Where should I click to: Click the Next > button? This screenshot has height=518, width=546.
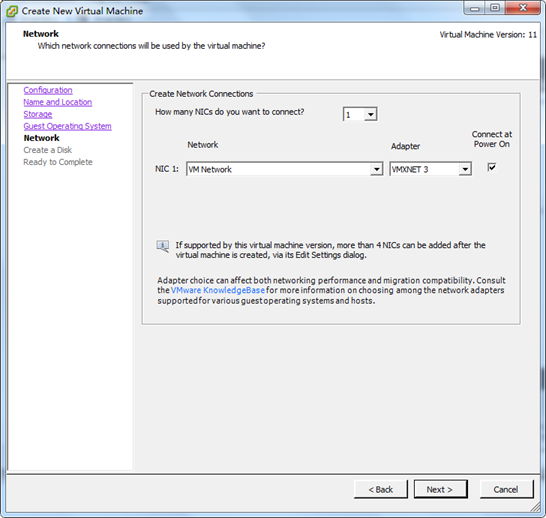[440, 489]
